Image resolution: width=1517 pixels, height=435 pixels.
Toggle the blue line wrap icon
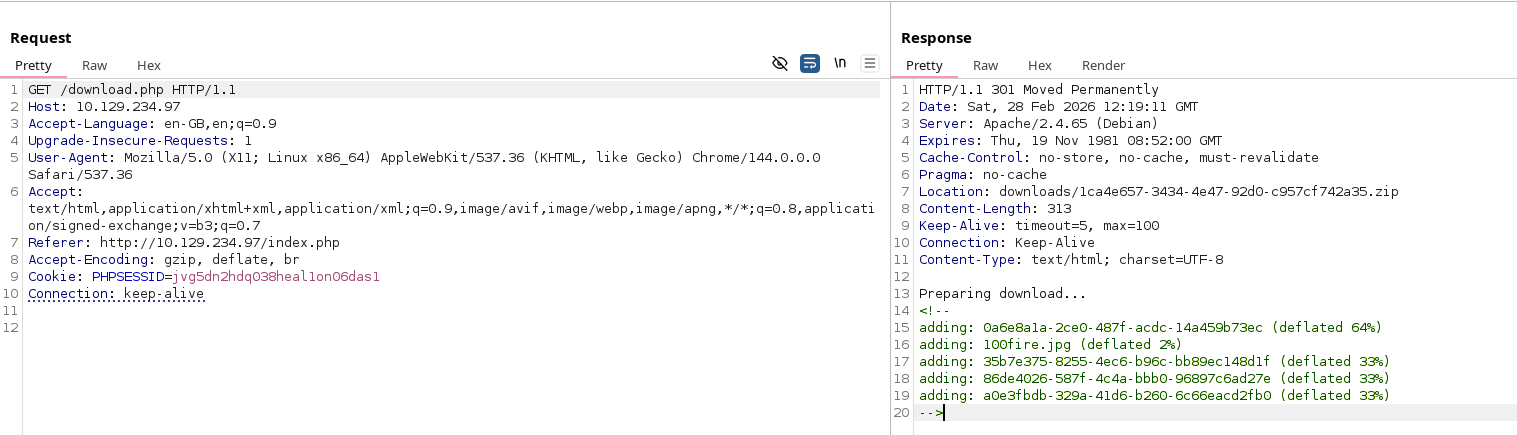810,63
